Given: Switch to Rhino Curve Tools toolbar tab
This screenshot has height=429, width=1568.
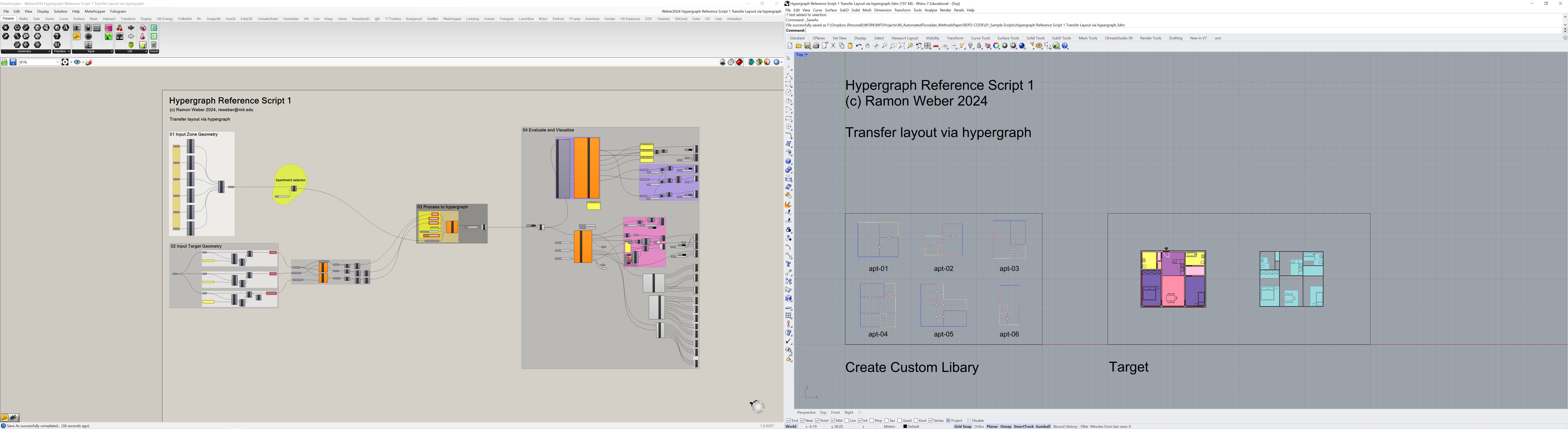Looking at the screenshot, I should coord(981,38).
